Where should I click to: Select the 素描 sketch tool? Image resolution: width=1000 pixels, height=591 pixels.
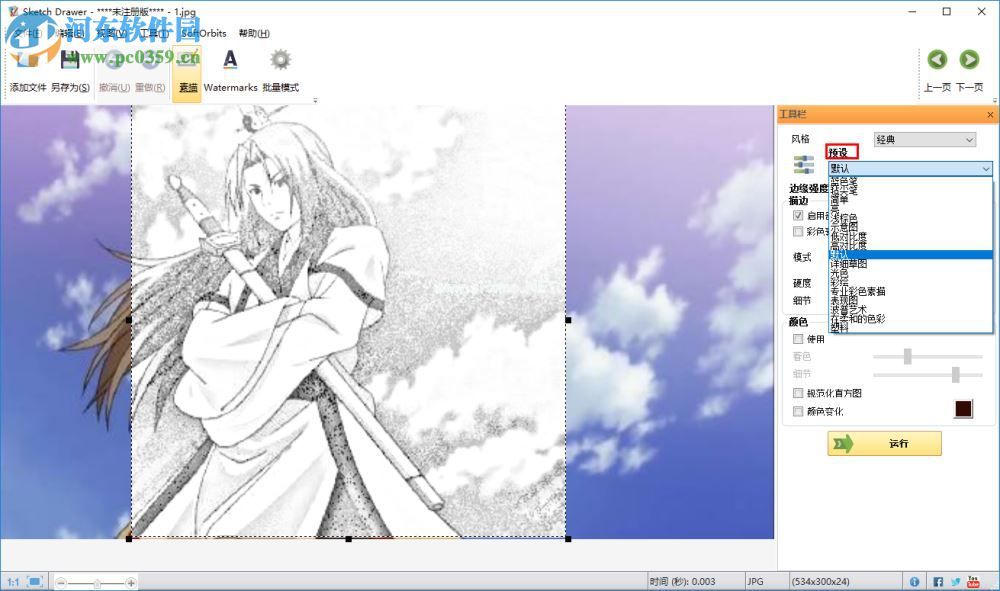[x=187, y=73]
